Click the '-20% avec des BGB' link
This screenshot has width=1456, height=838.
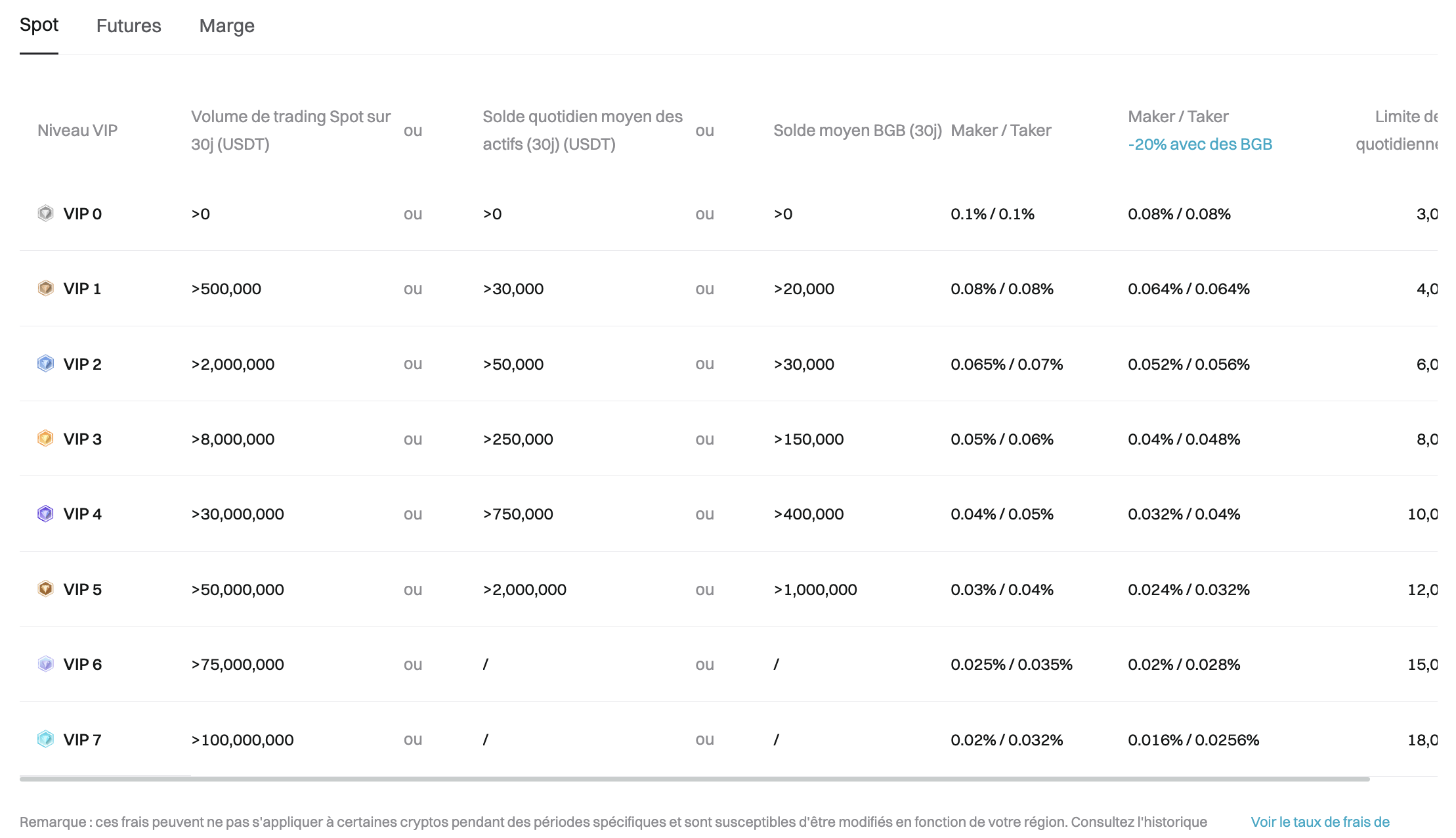pos(1200,144)
